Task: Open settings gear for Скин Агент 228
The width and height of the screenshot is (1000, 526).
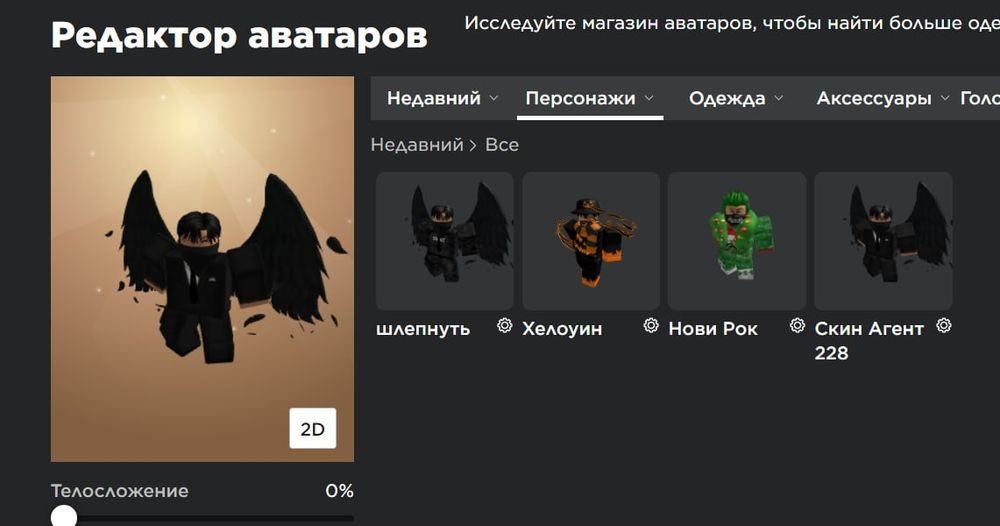Action: click(944, 326)
